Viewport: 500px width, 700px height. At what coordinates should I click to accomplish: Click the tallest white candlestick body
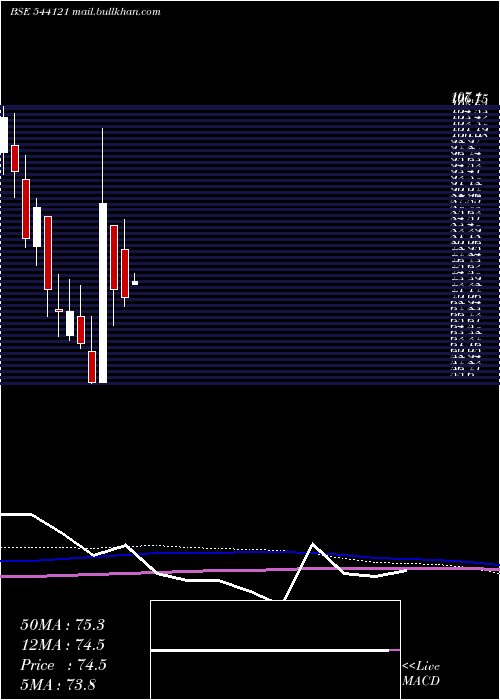pos(103,293)
